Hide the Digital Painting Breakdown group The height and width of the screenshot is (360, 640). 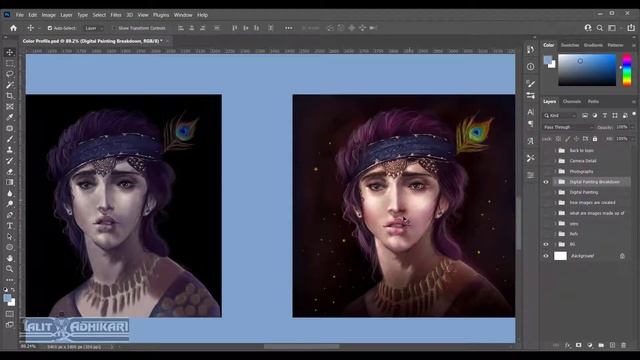(546, 182)
